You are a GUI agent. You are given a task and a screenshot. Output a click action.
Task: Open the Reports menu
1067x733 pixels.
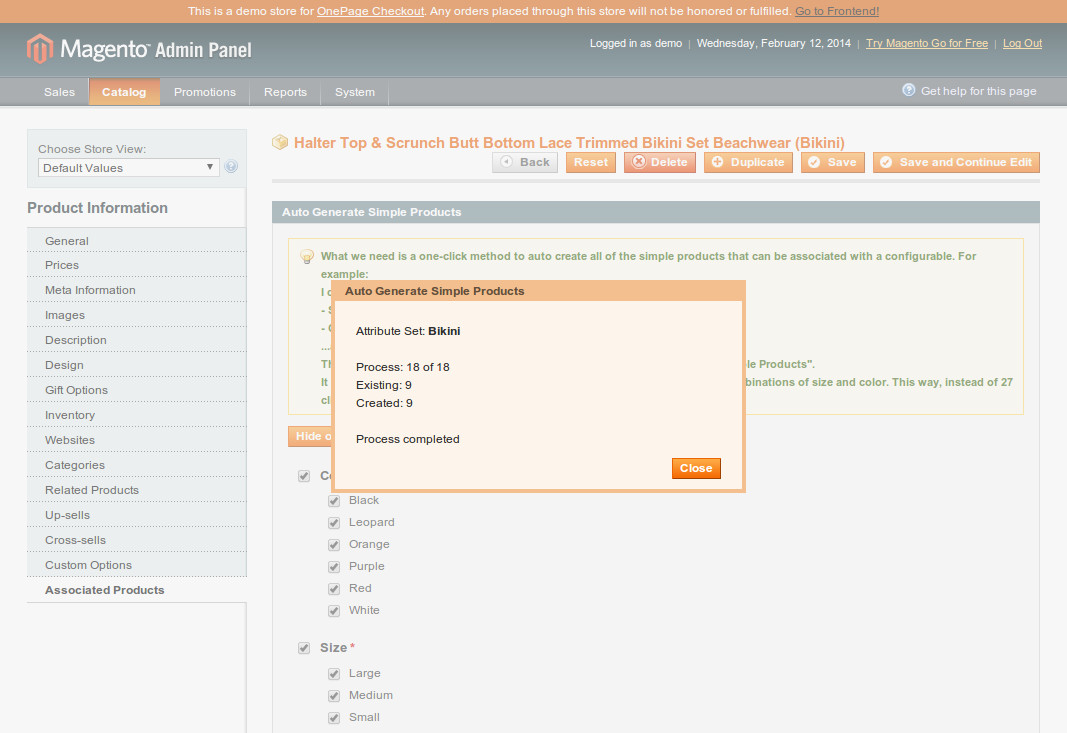[x=285, y=92]
